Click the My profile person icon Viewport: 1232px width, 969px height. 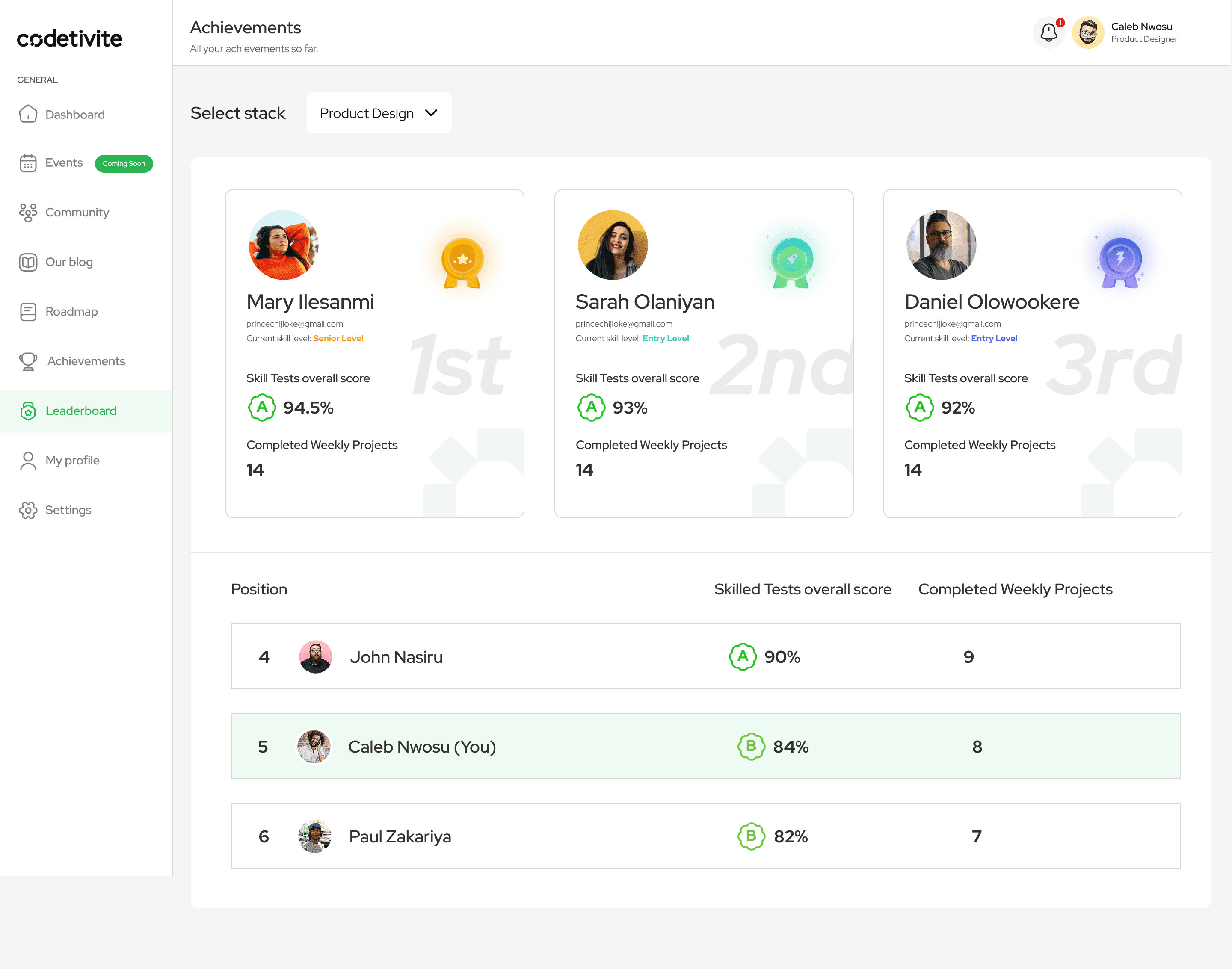click(28, 460)
